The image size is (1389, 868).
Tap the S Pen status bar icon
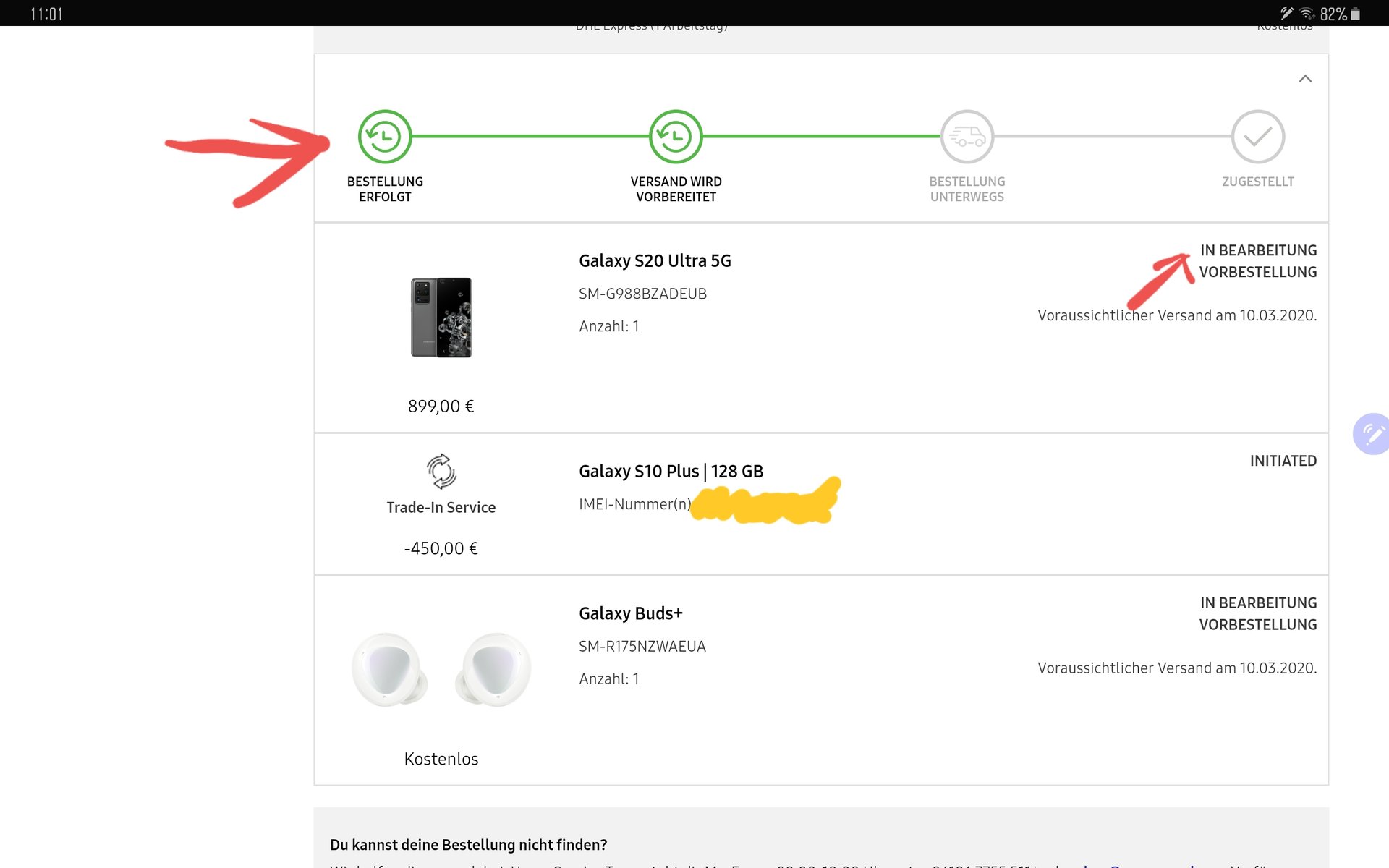[1287, 13]
